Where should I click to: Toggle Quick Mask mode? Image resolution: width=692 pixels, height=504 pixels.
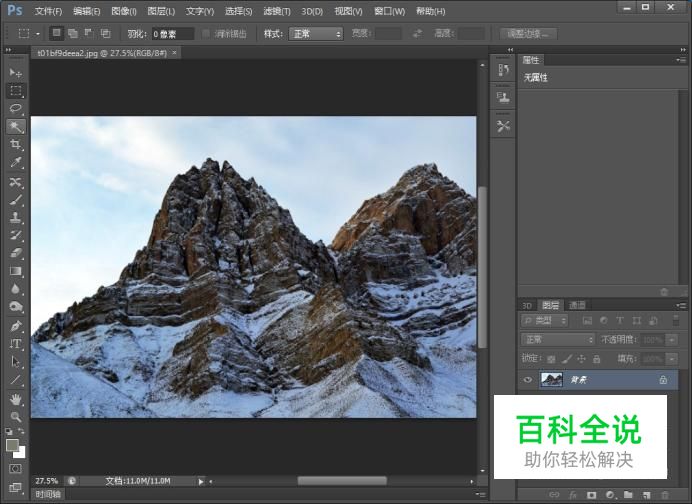point(15,469)
